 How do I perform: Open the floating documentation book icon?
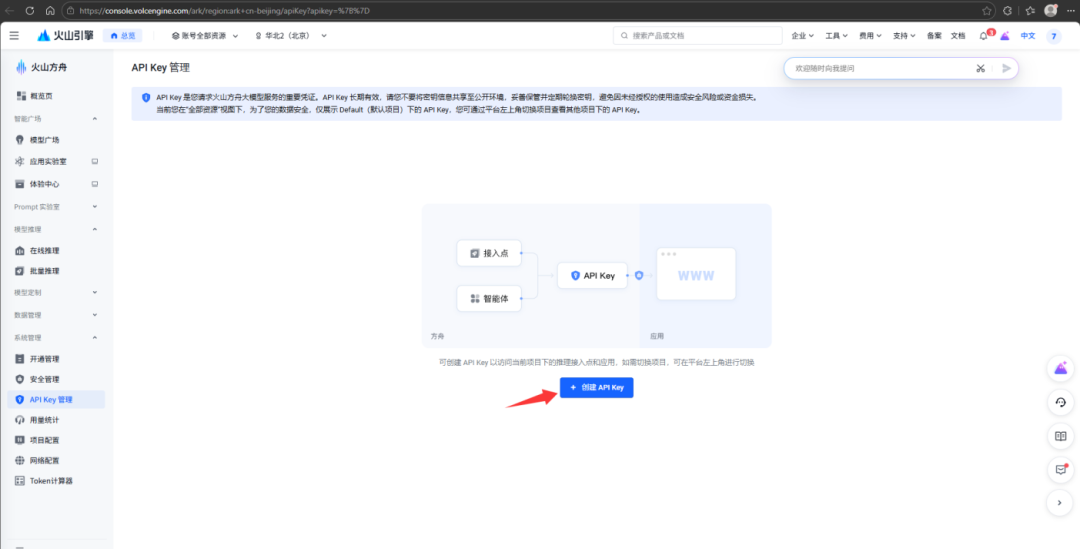(1060, 436)
